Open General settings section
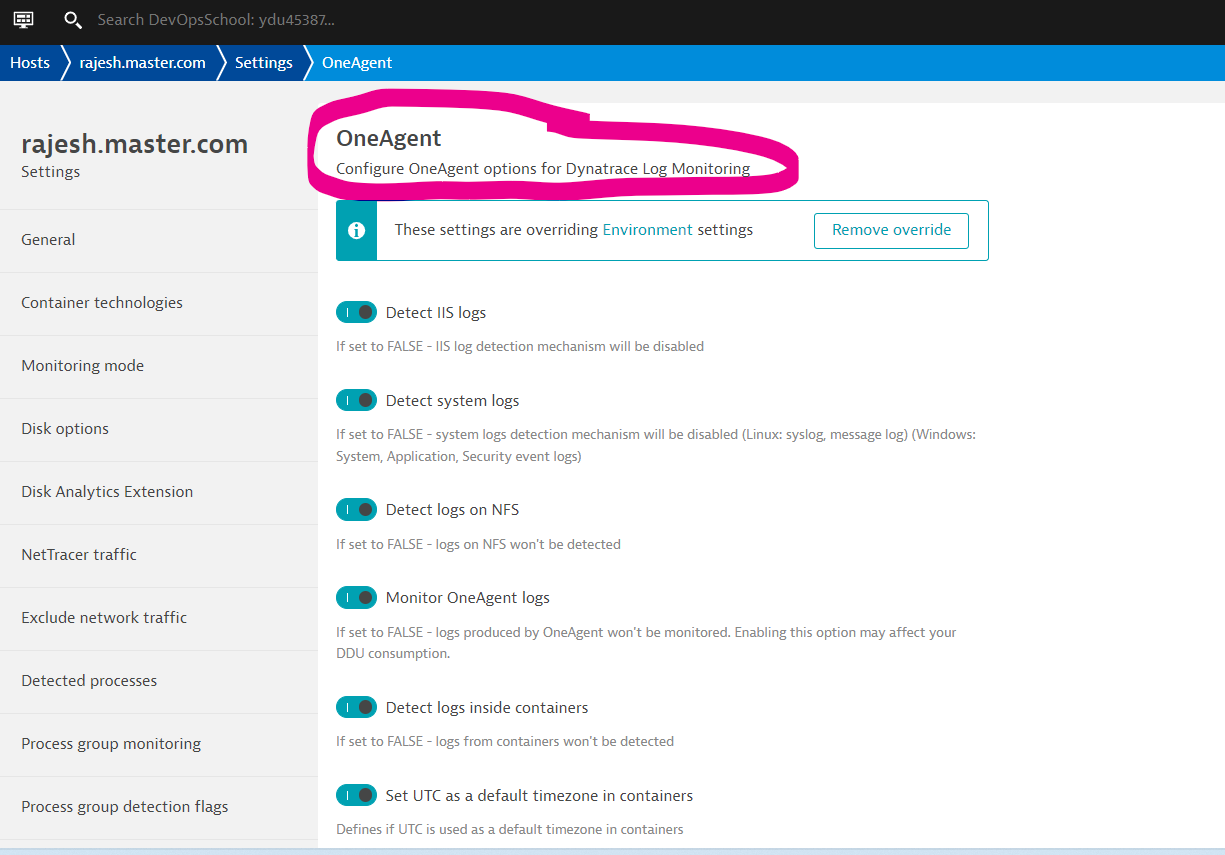Screen dimensions: 1225x855 tap(159, 240)
